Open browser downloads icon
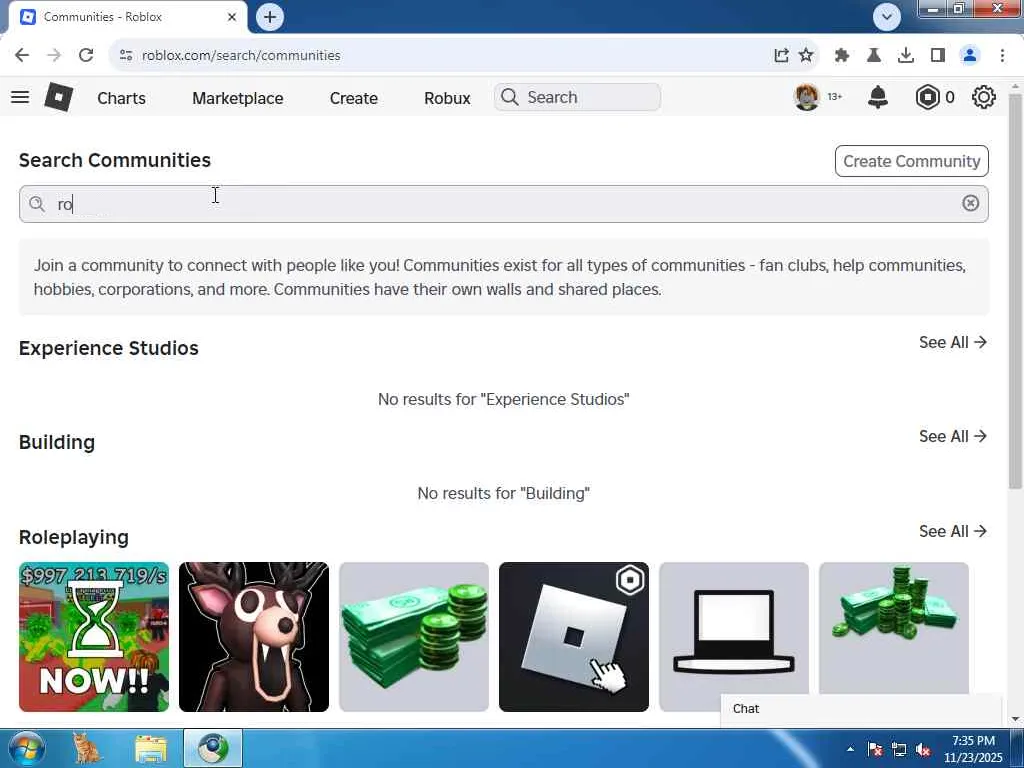This screenshot has height=768, width=1024. (x=906, y=56)
